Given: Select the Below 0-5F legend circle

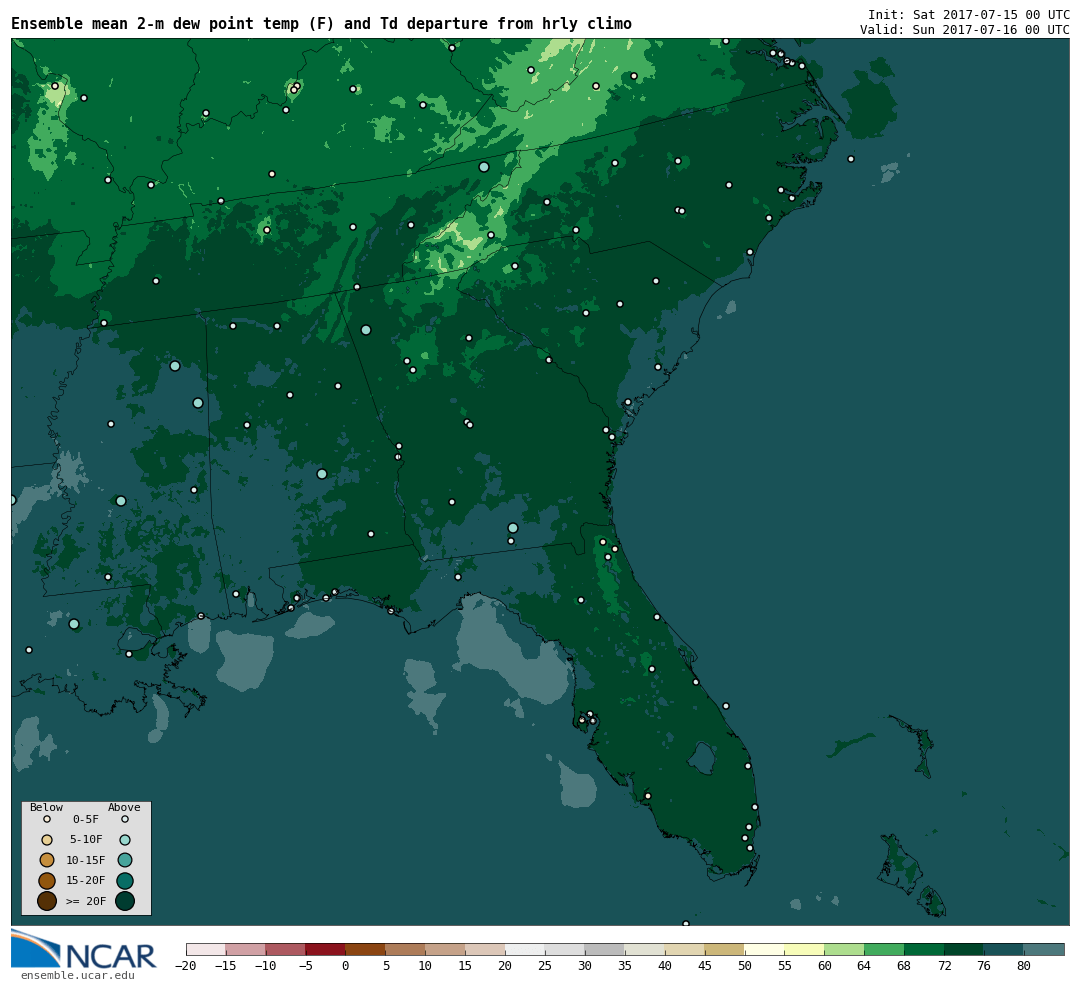Looking at the screenshot, I should (x=47, y=820).
